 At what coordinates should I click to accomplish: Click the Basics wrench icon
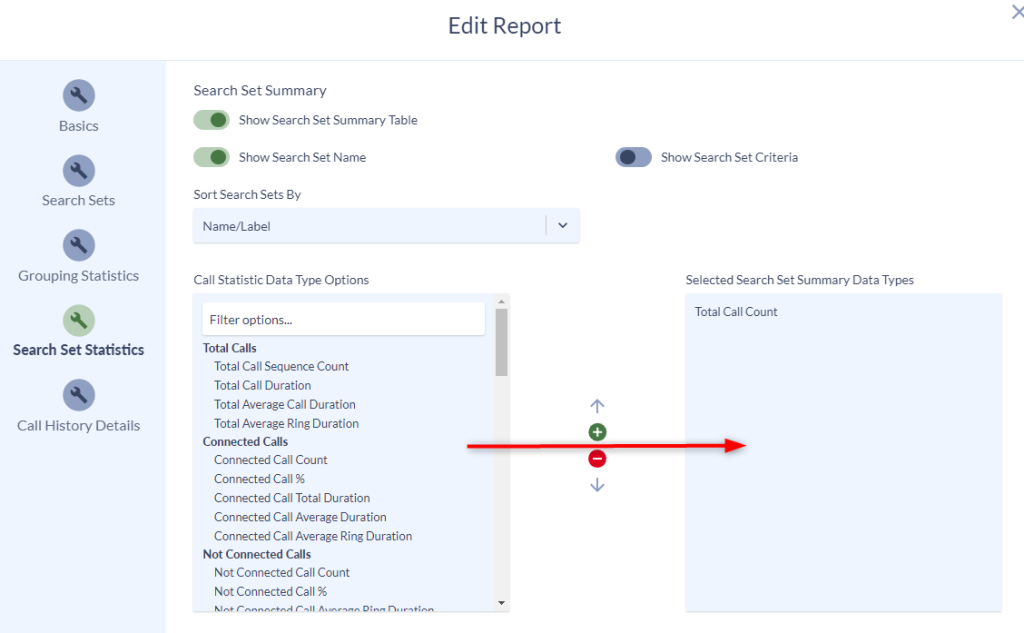78,95
